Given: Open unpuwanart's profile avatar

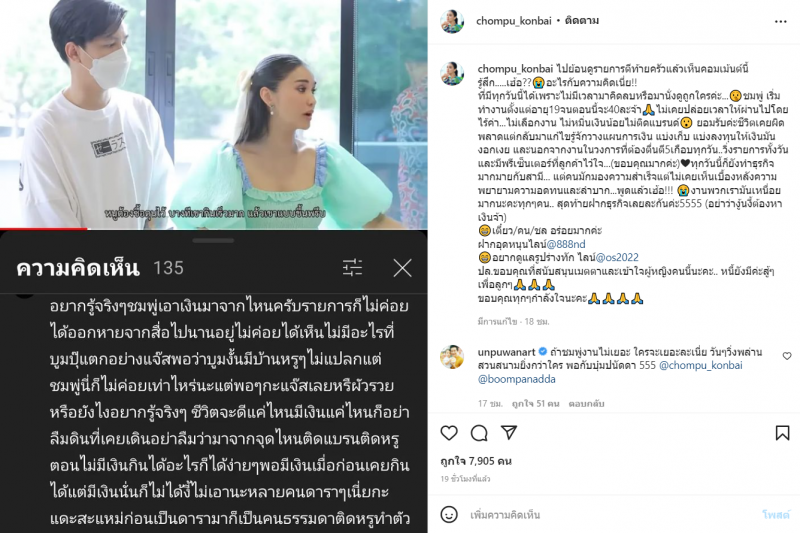Looking at the screenshot, I should [452, 357].
